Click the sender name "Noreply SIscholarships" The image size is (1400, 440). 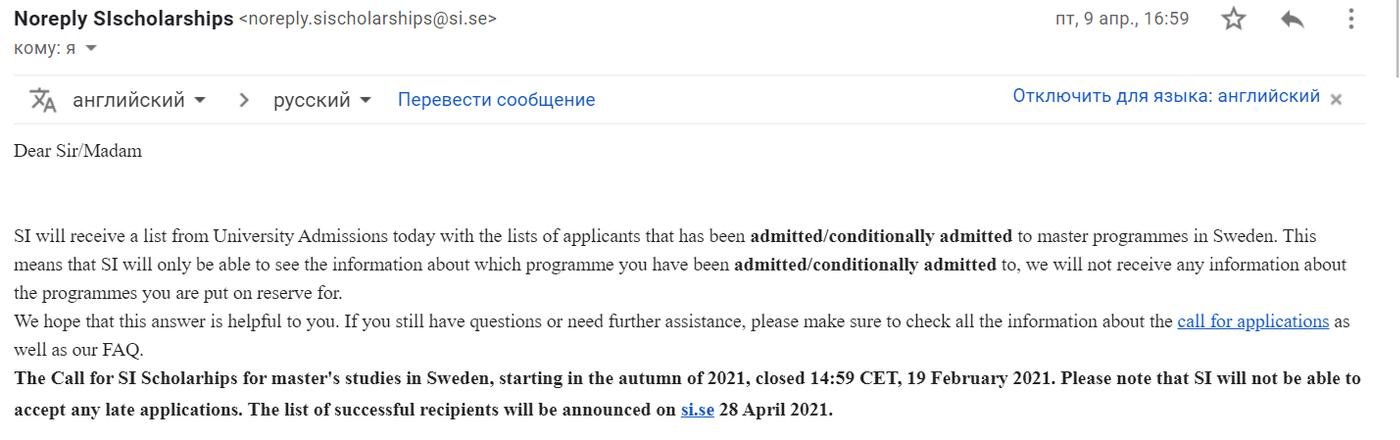tap(123, 18)
